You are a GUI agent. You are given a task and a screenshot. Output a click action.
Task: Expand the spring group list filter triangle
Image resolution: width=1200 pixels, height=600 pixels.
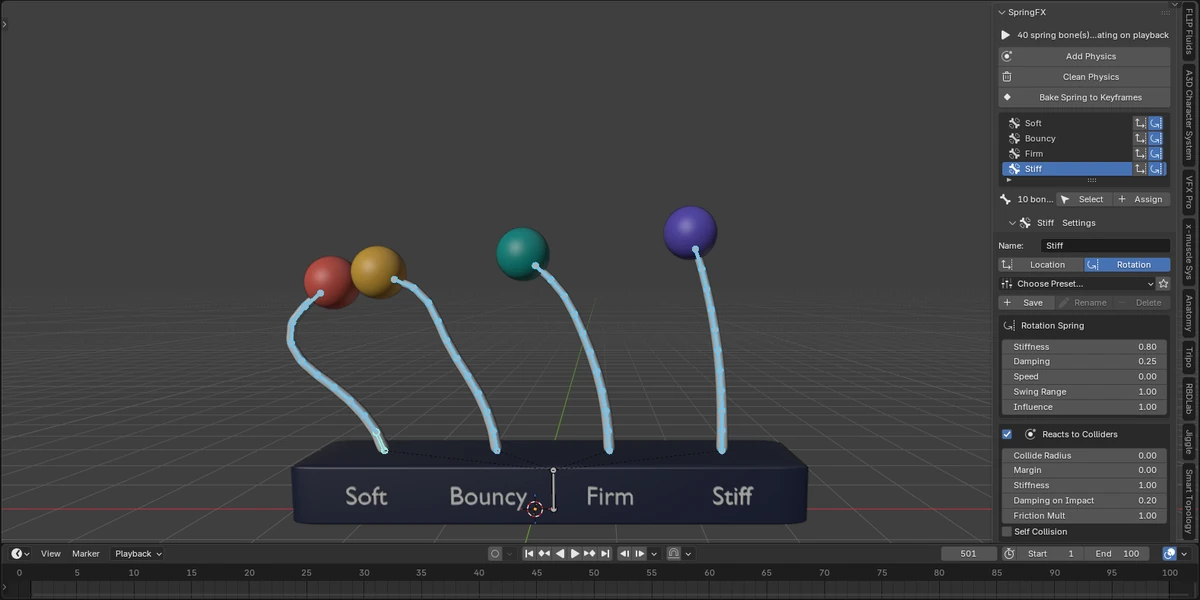1008,180
